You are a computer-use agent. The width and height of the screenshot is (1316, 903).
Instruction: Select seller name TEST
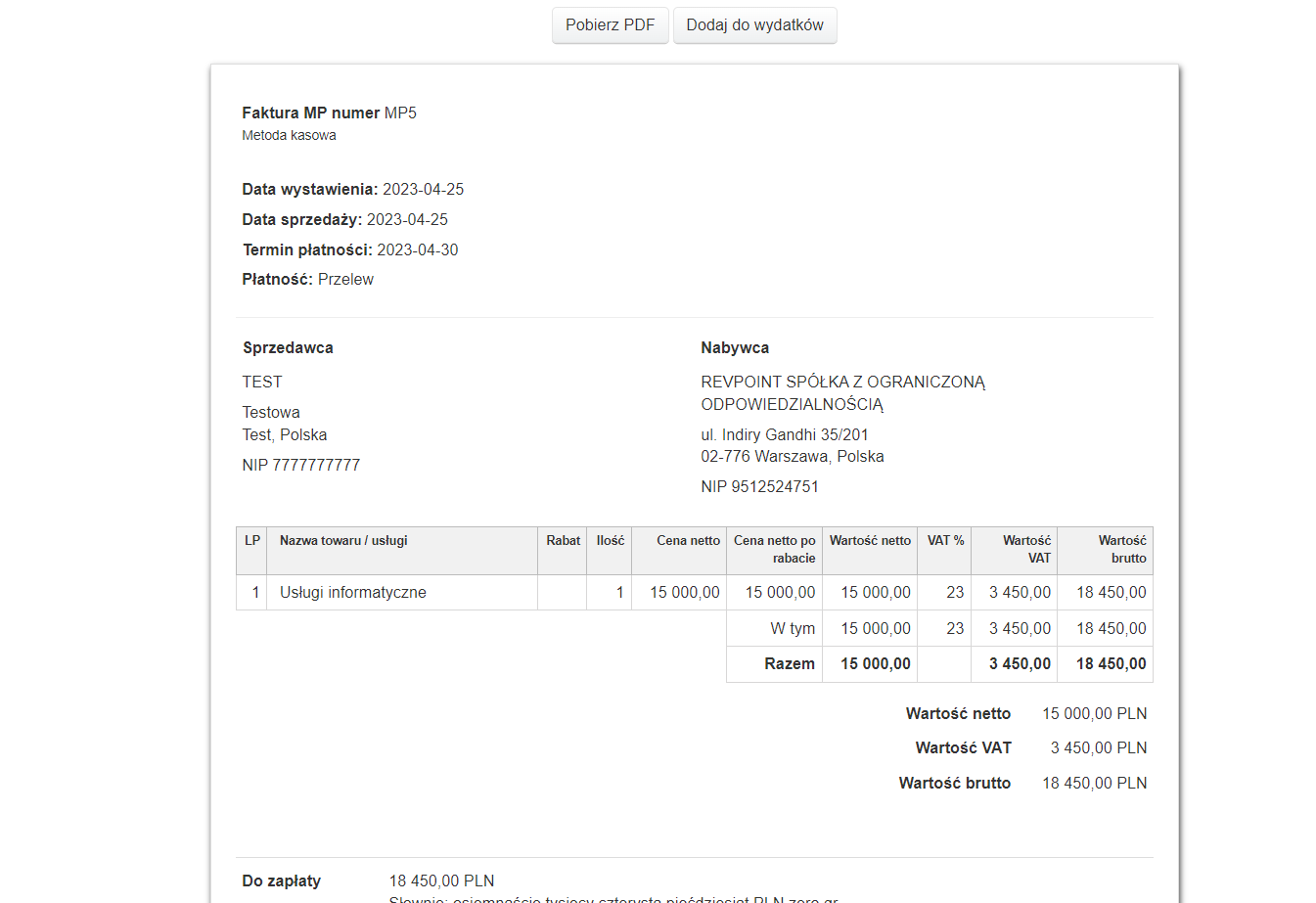click(262, 382)
